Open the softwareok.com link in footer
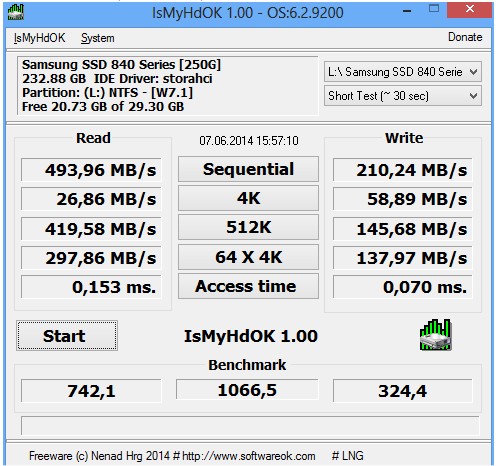The width and height of the screenshot is (496, 466). click(249, 456)
